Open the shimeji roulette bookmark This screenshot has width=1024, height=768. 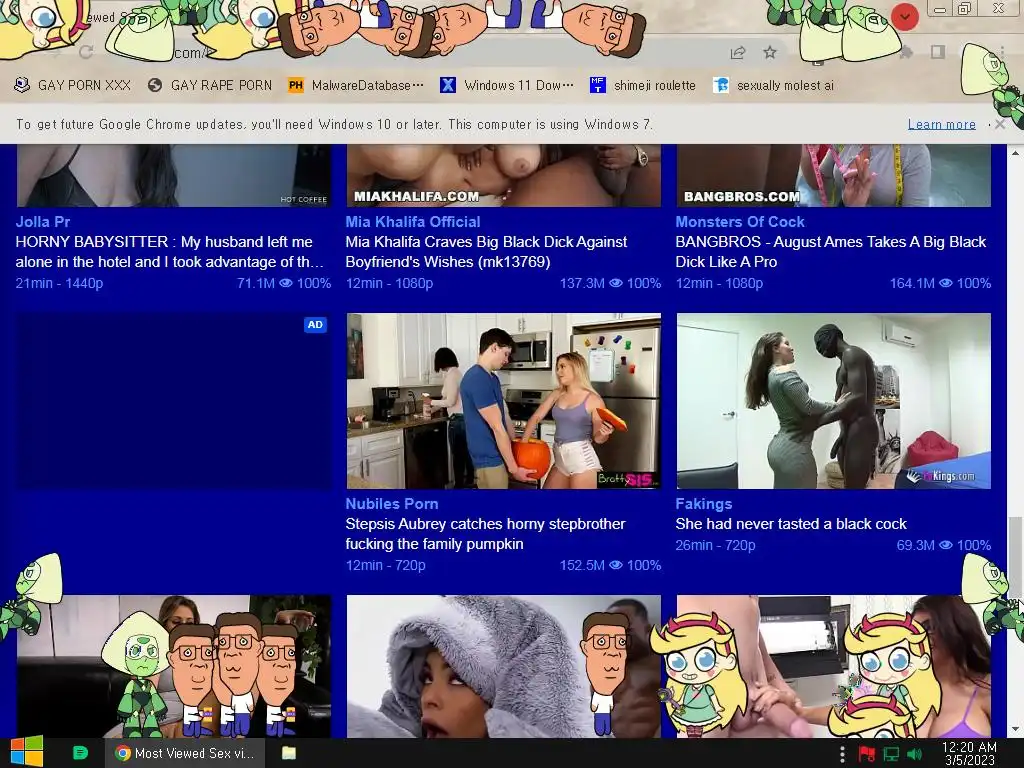(643, 85)
